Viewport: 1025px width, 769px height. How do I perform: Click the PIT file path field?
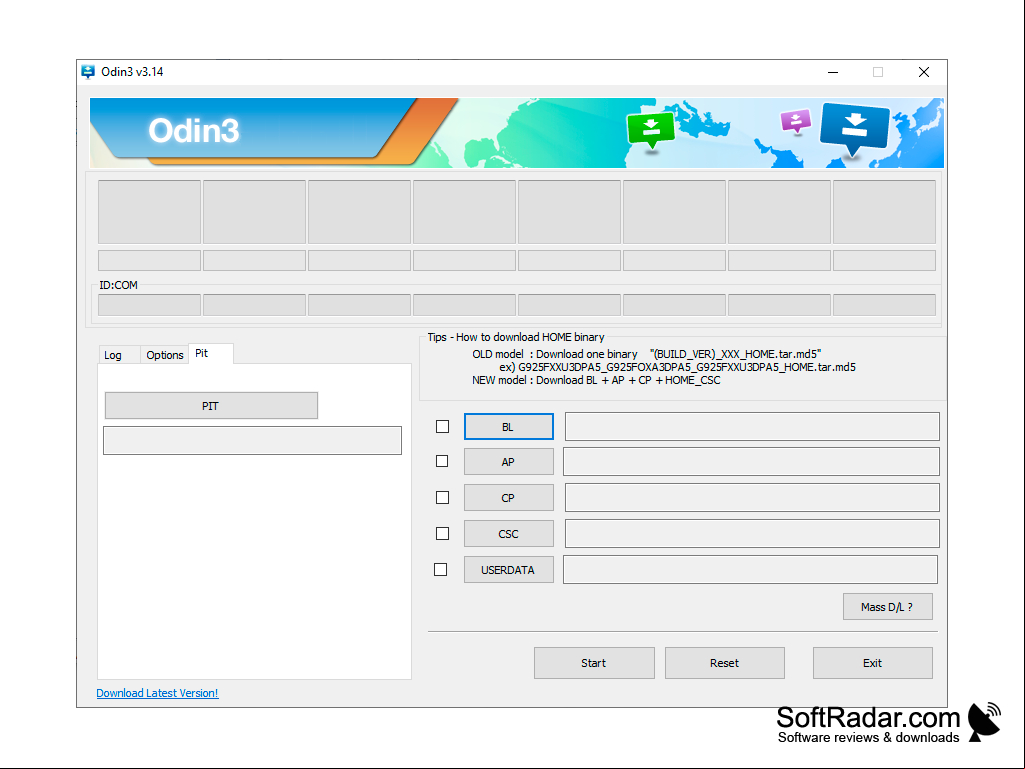pyautogui.click(x=252, y=441)
